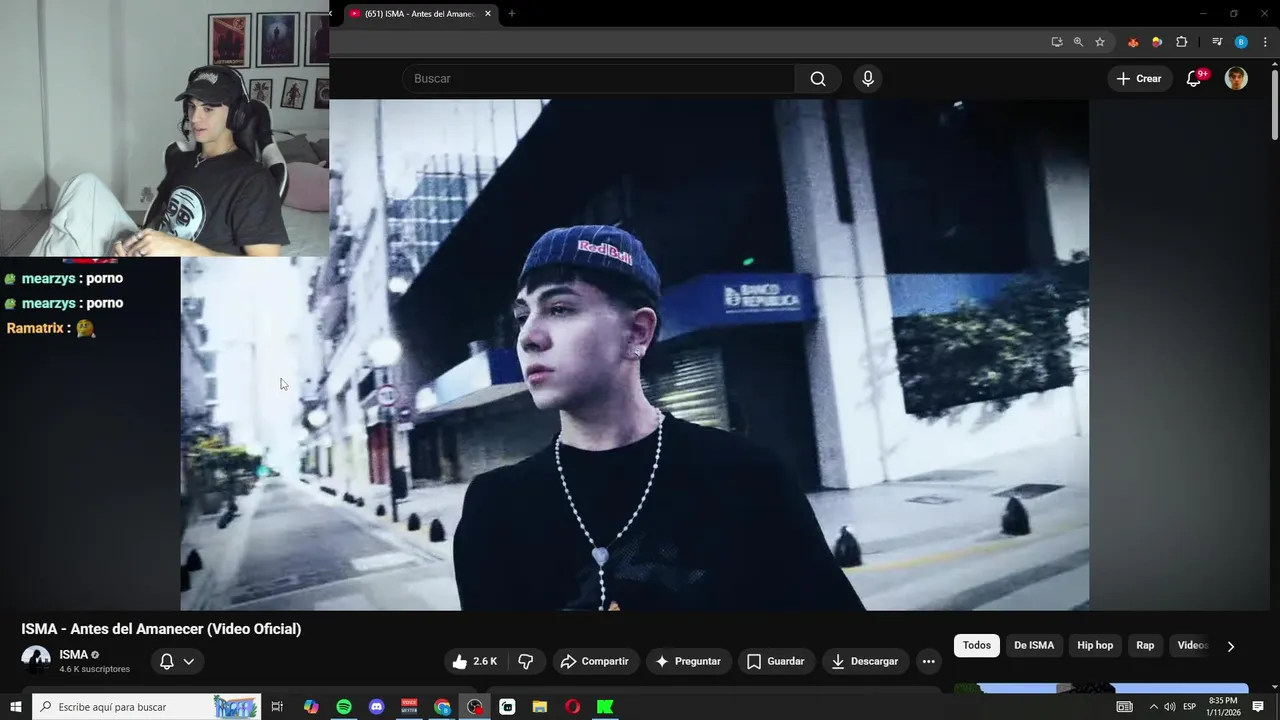Open Chrome profile blue avatar

1241,42
